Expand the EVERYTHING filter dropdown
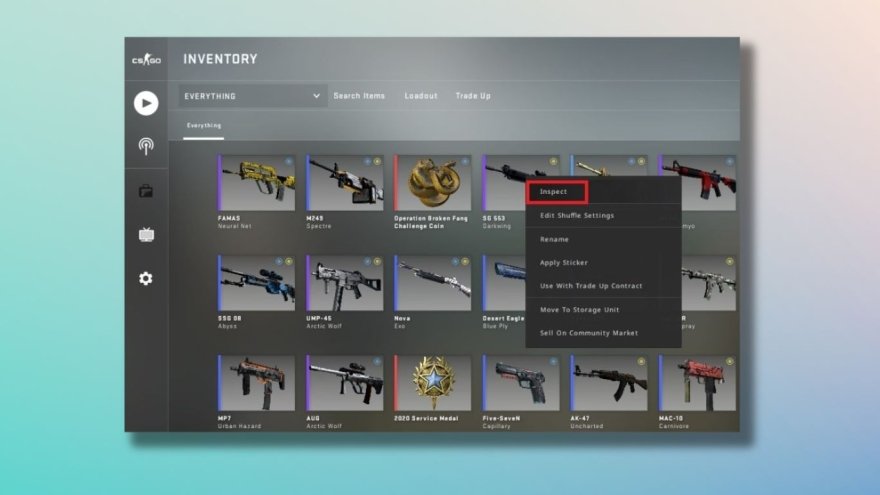Screen dimensions: 880x495 [x=253, y=96]
